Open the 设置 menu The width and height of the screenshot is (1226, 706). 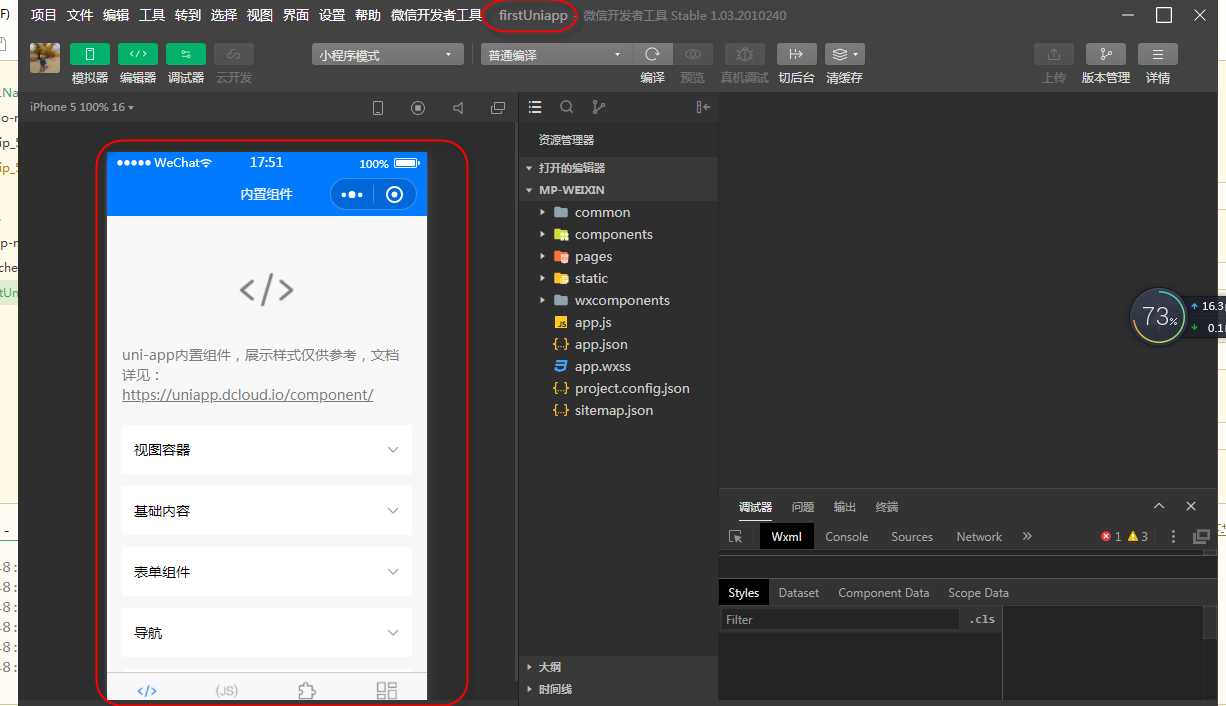[x=332, y=15]
